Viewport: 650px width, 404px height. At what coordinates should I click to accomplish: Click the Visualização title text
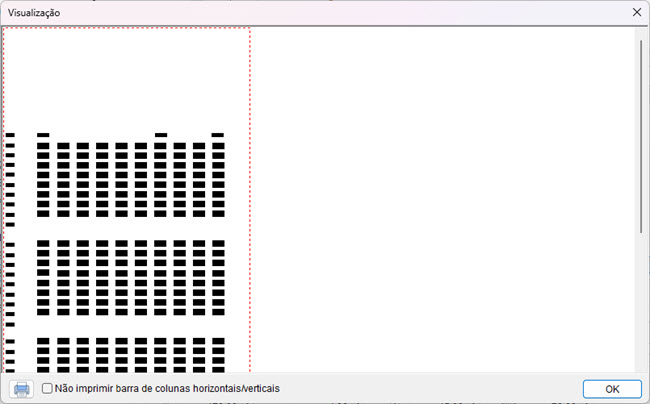click(34, 13)
